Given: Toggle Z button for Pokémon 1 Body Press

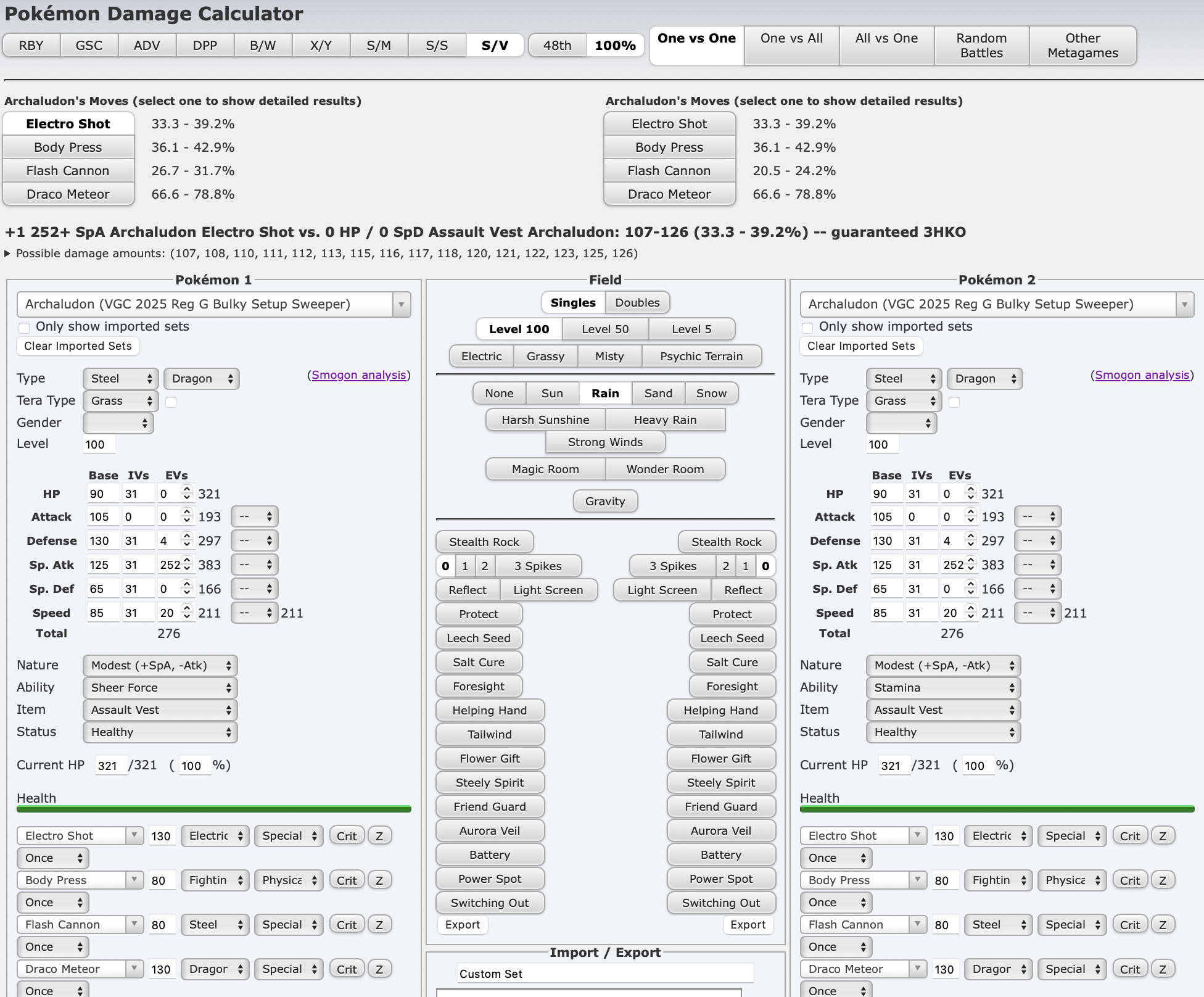Looking at the screenshot, I should 379,880.
